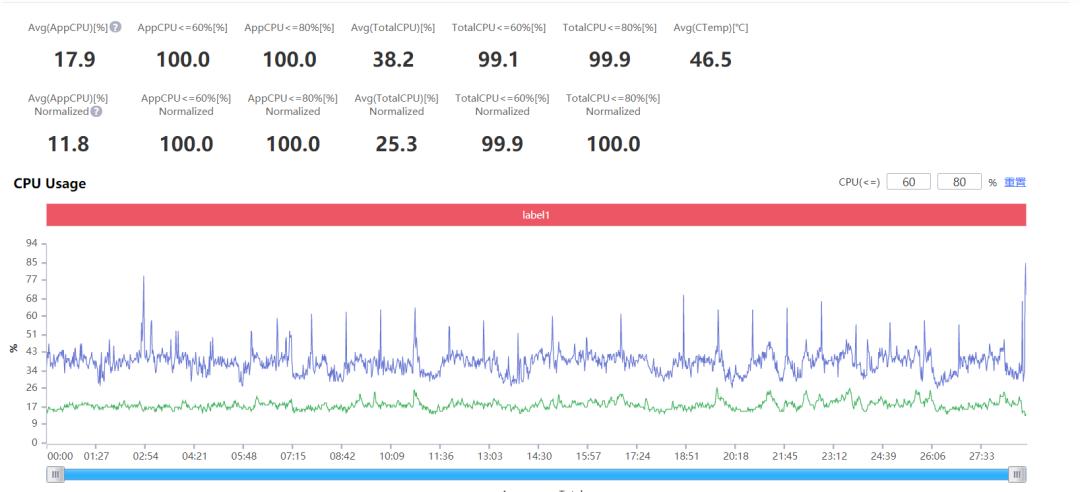Select the red label1 segment bar
Screen dimensions: 1080x492
[537, 215]
